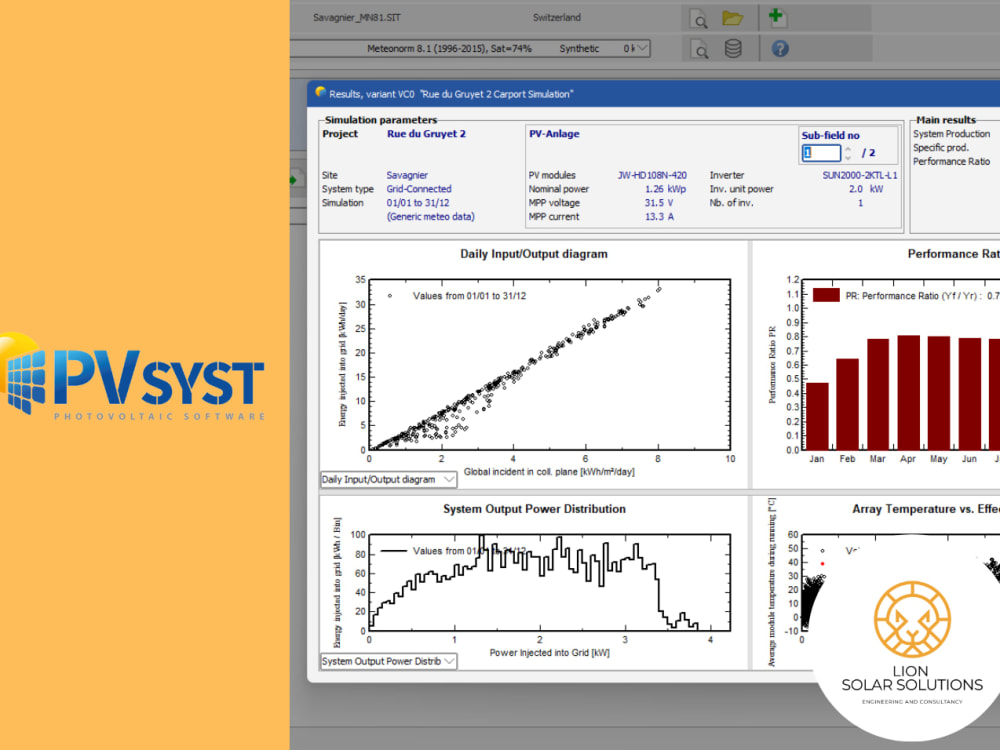Open the Rue du Gruyet 2 project link
Screen dimensions: 1000x750
[427, 133]
